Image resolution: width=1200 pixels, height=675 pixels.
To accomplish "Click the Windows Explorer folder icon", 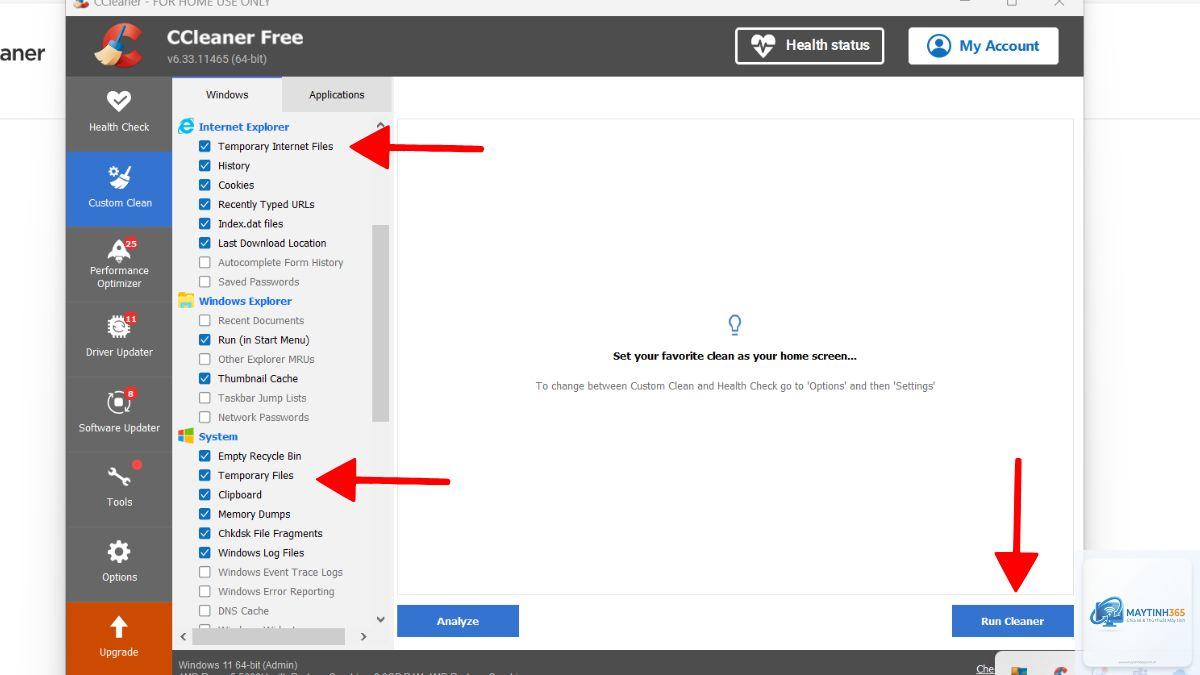I will pyautogui.click(x=186, y=301).
